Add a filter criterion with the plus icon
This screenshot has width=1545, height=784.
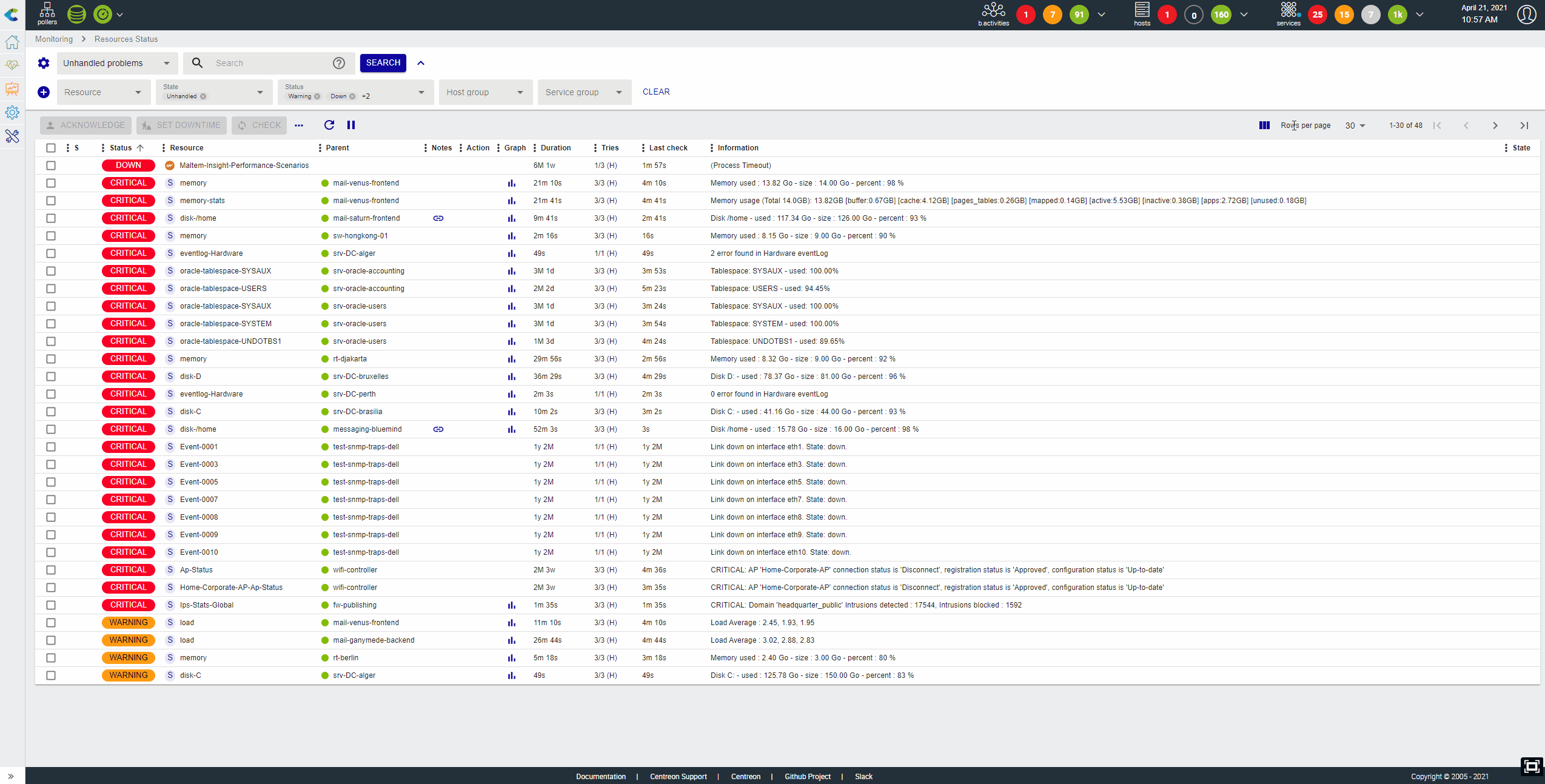[x=44, y=92]
